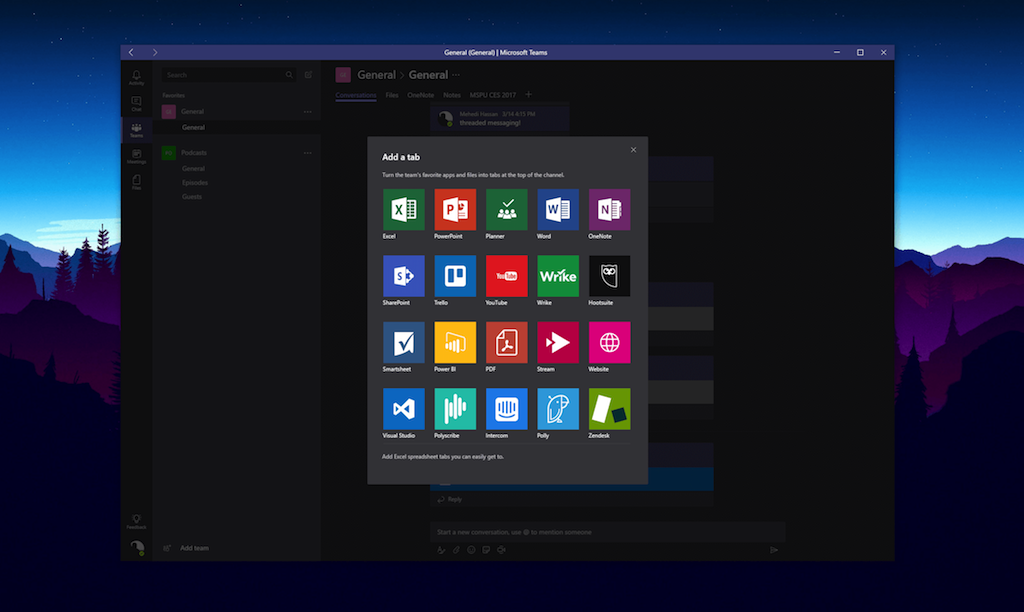
Task: Click the sticker icon in composer
Action: click(487, 550)
